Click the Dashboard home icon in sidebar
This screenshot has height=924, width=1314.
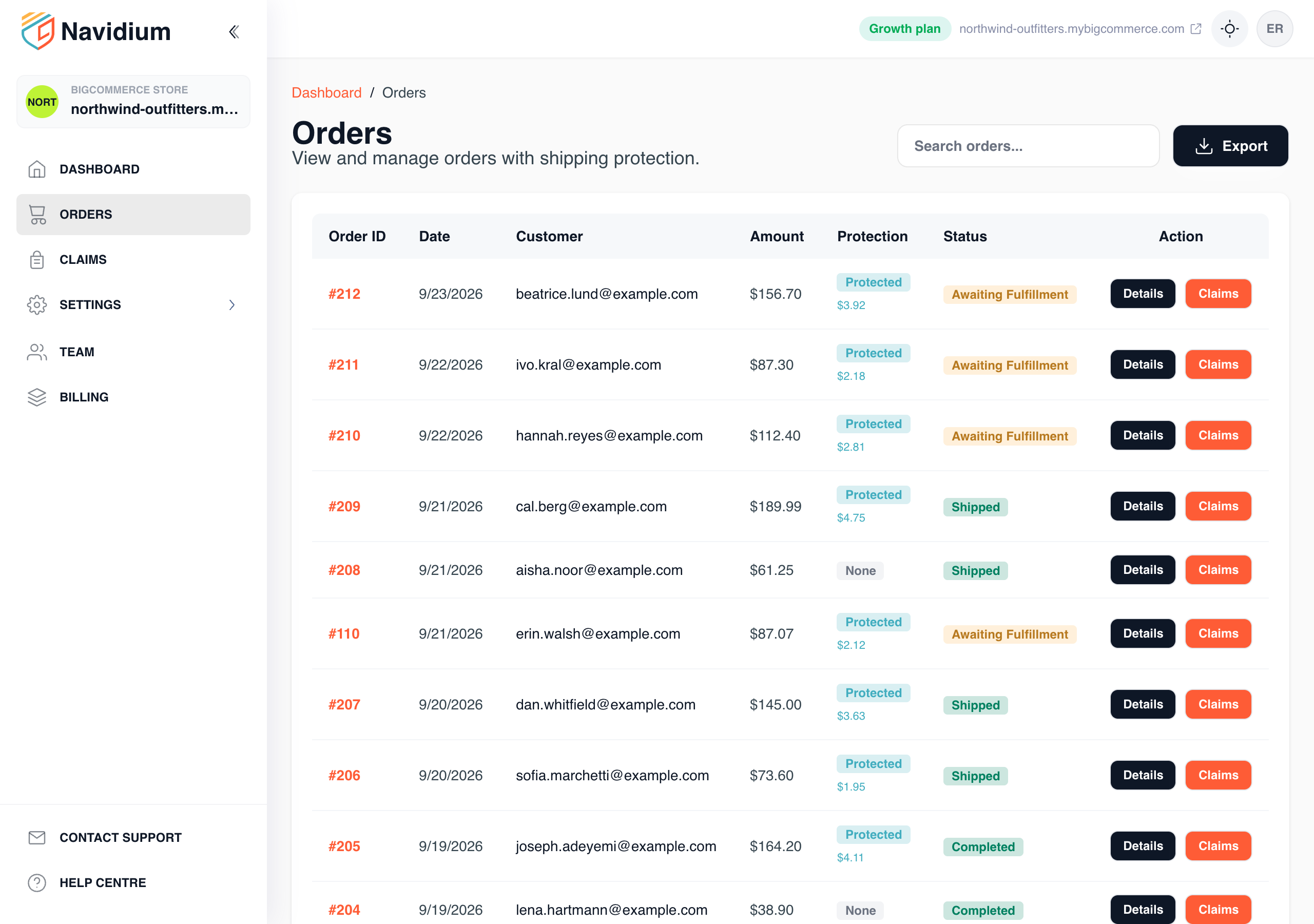tap(37, 169)
